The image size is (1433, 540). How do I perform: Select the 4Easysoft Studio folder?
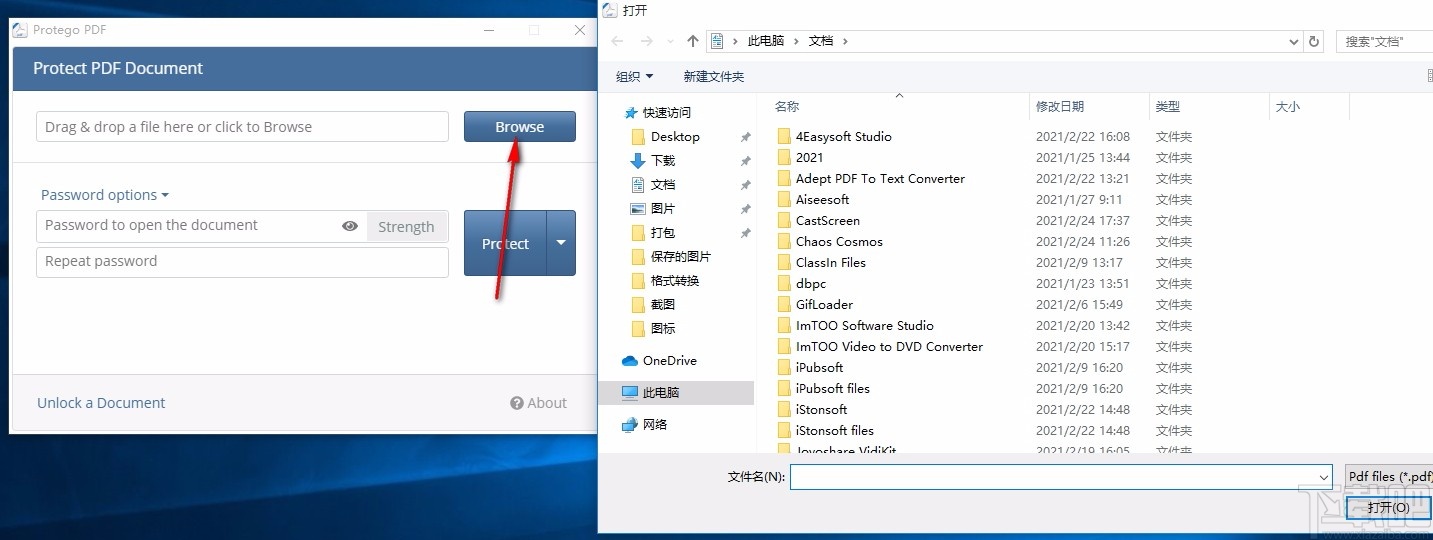tap(843, 136)
